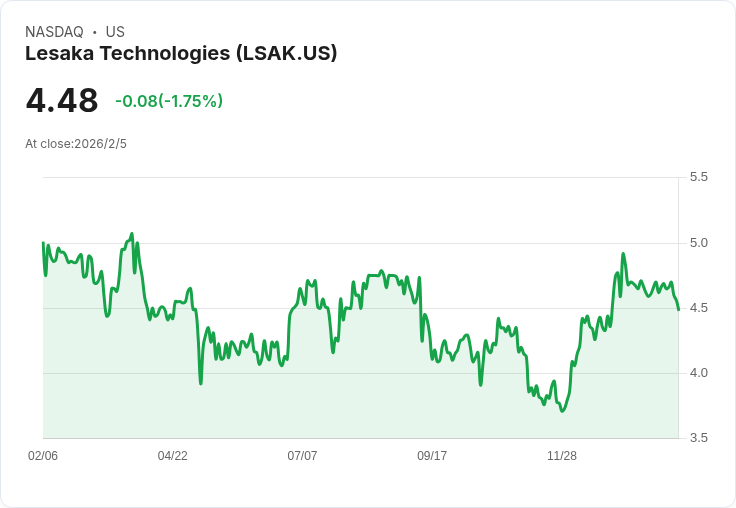Click the 09/17 date axis label
Viewport: 736px width, 508px height.
432,456
